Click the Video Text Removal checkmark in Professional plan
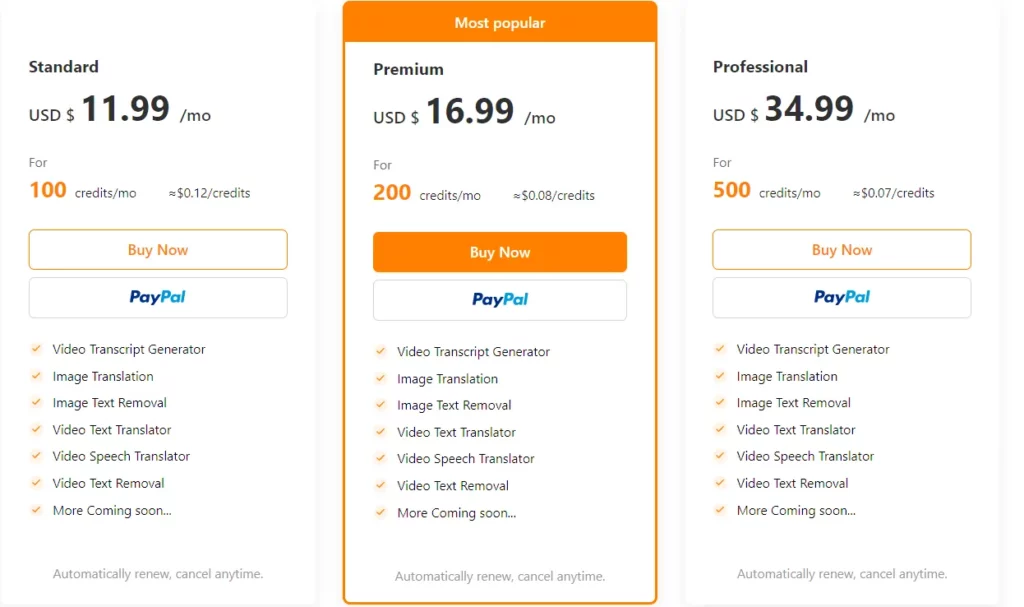1024x607 pixels. click(720, 483)
